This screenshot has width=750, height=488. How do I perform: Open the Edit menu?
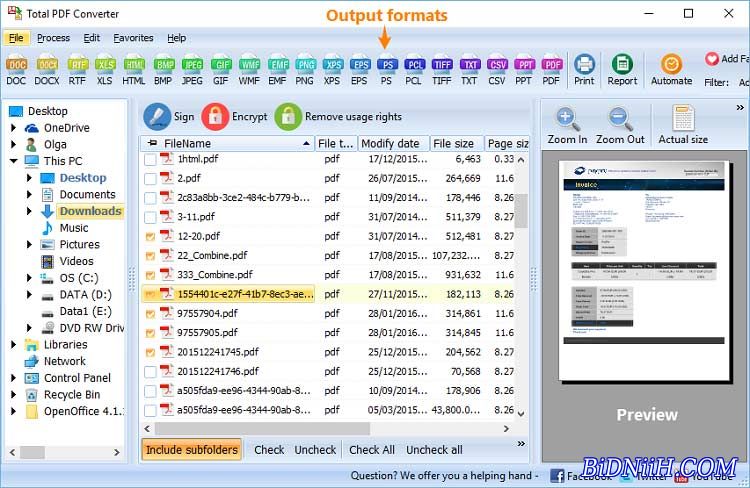[x=91, y=38]
